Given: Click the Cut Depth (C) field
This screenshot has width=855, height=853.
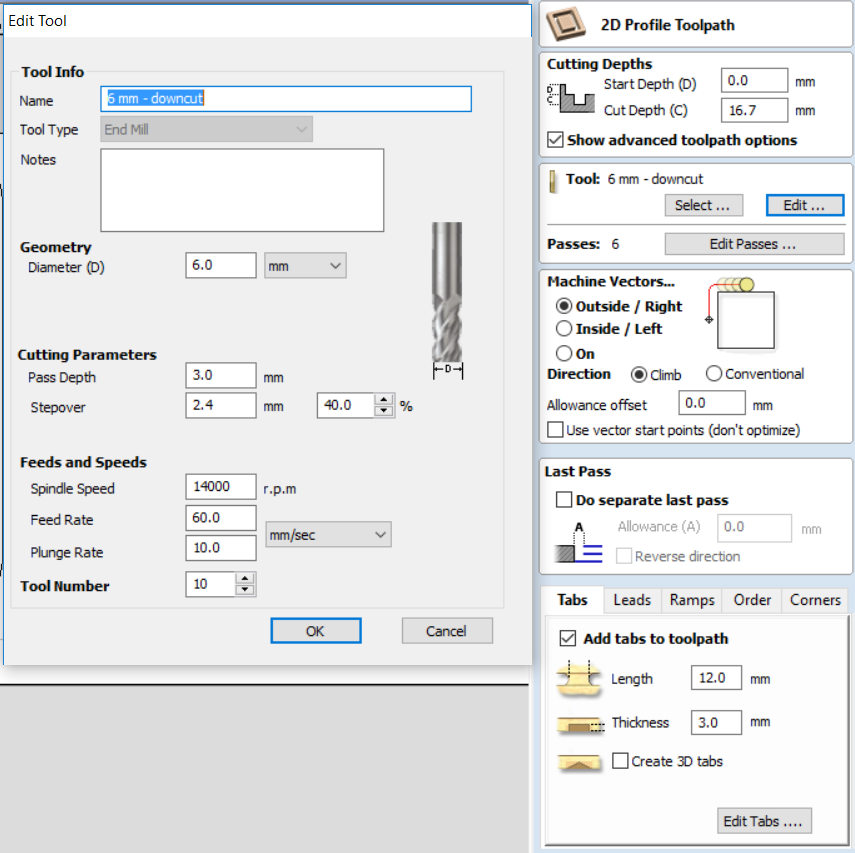Looking at the screenshot, I should 754,110.
